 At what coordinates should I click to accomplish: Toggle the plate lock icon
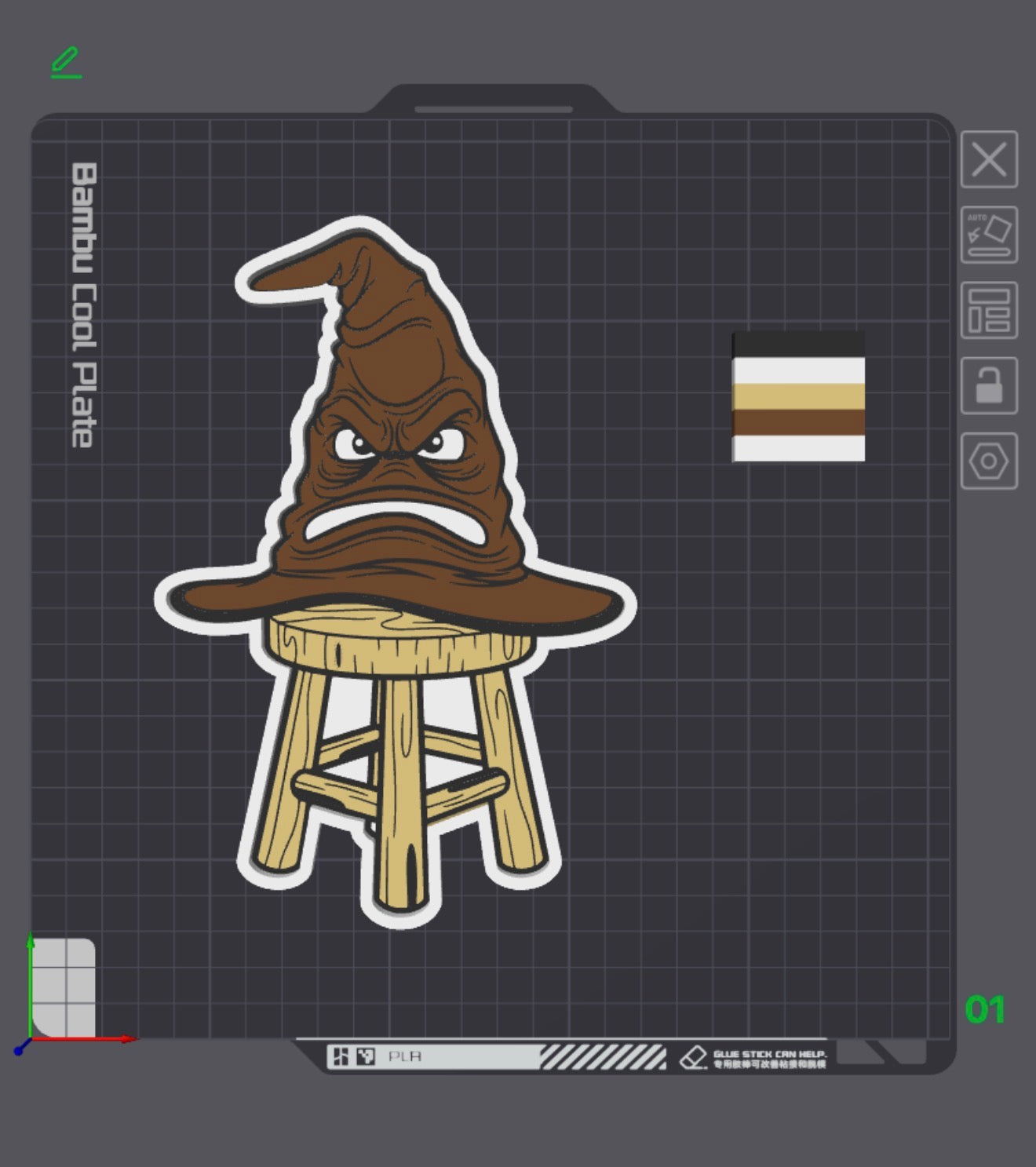[989, 385]
